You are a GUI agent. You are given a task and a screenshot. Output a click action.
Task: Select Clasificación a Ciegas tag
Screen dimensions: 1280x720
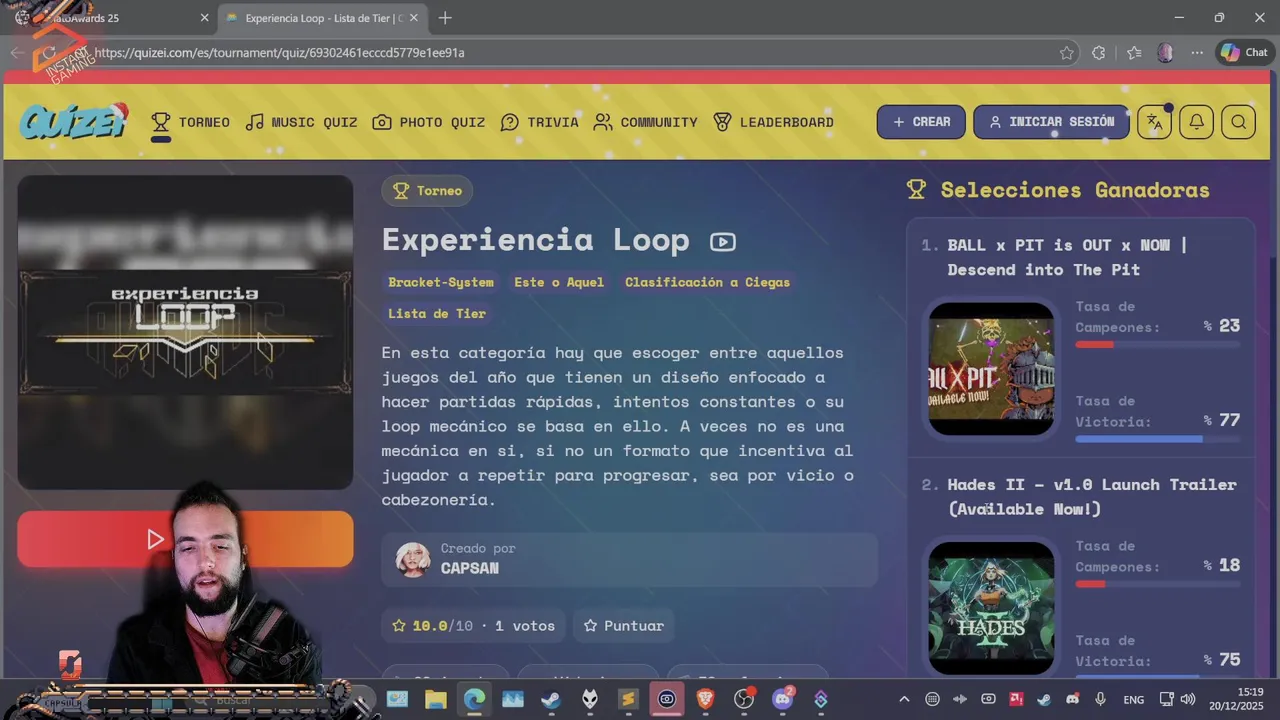coord(707,282)
